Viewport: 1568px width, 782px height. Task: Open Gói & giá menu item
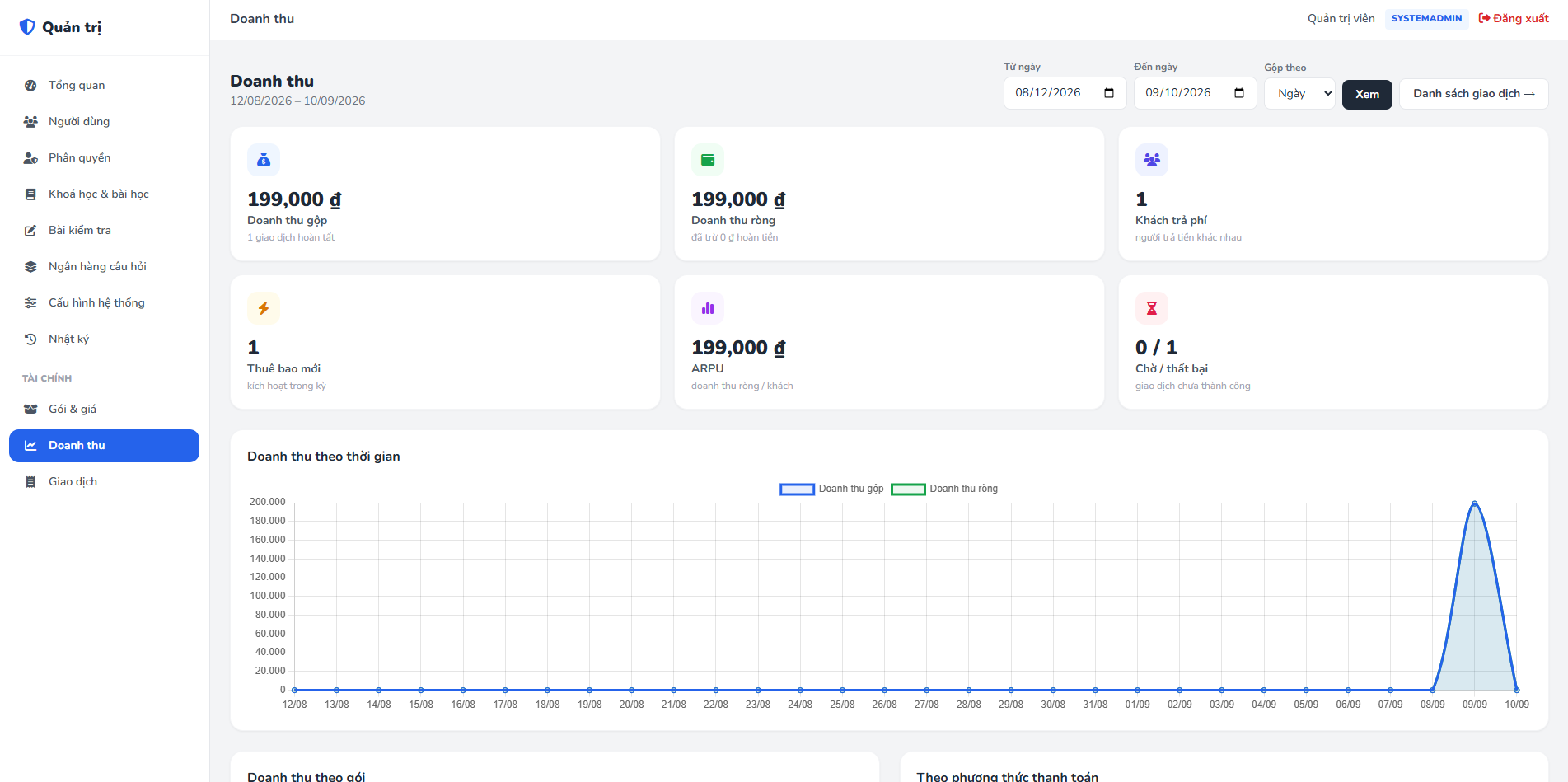[104, 410]
